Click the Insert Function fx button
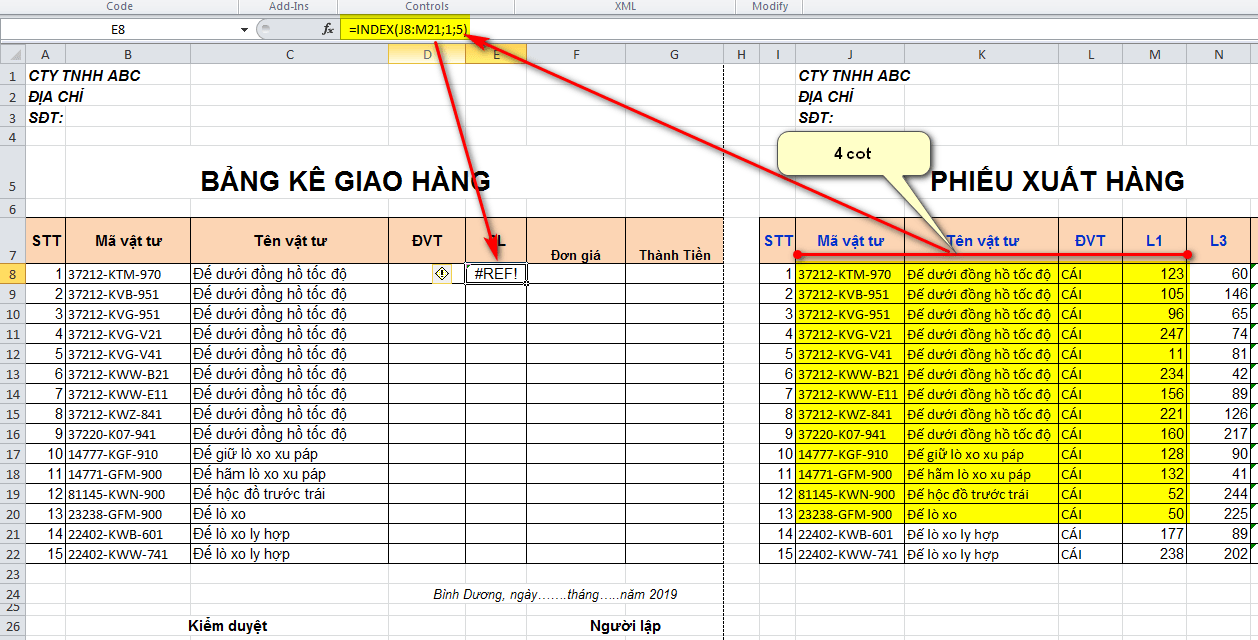Screen dimensions: 1258x640 [x=327, y=30]
